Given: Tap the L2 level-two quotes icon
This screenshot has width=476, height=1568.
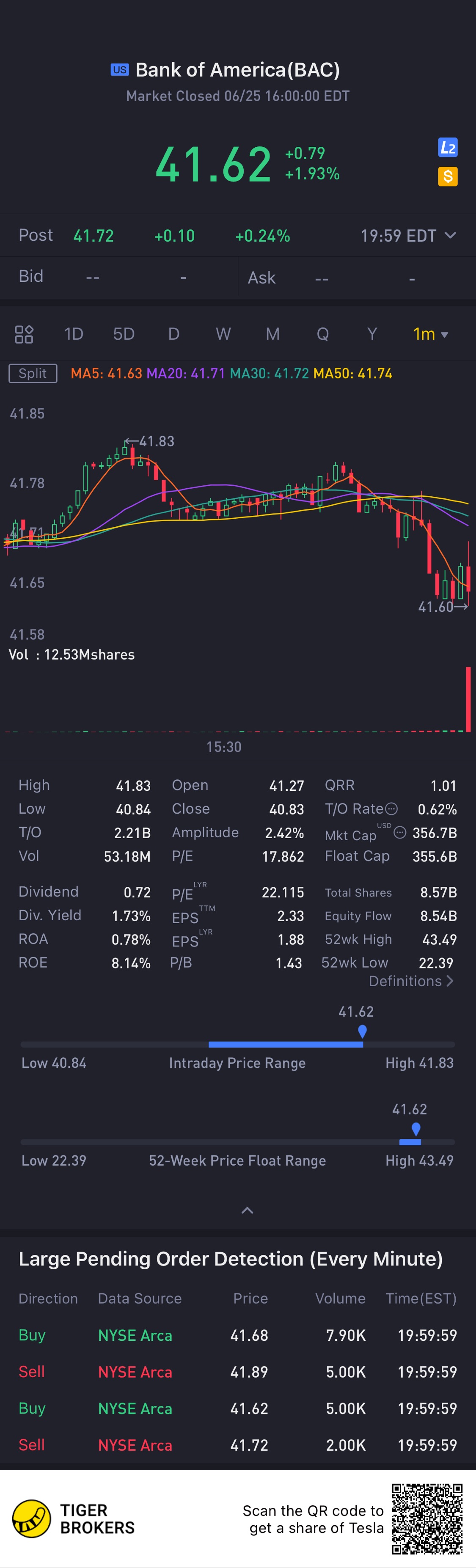Looking at the screenshot, I should pyautogui.click(x=447, y=147).
